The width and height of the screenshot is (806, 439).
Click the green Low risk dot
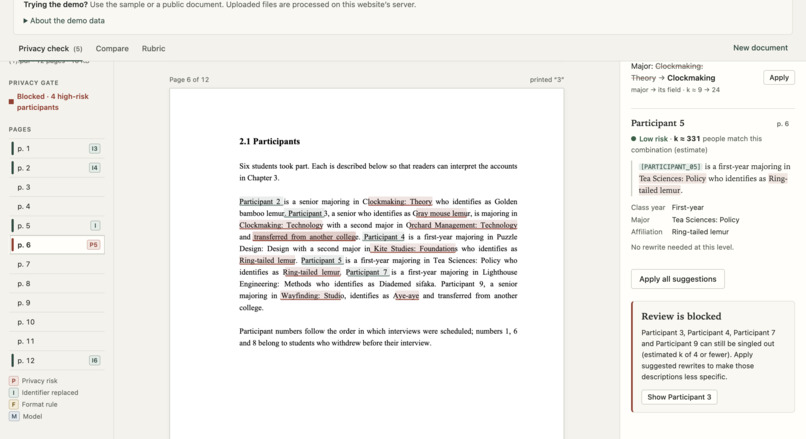pyautogui.click(x=634, y=139)
